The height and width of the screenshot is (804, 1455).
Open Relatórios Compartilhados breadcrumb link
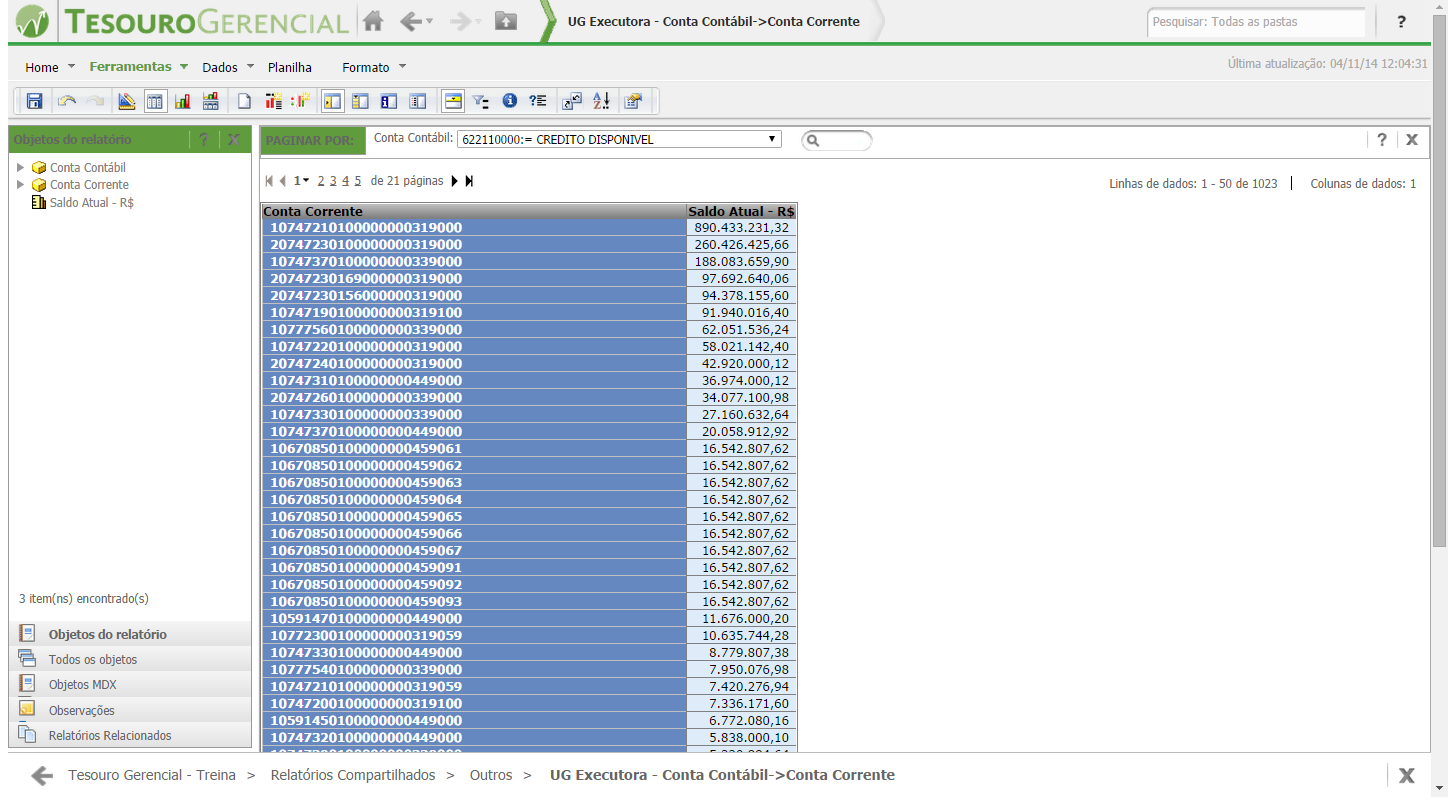click(x=353, y=775)
